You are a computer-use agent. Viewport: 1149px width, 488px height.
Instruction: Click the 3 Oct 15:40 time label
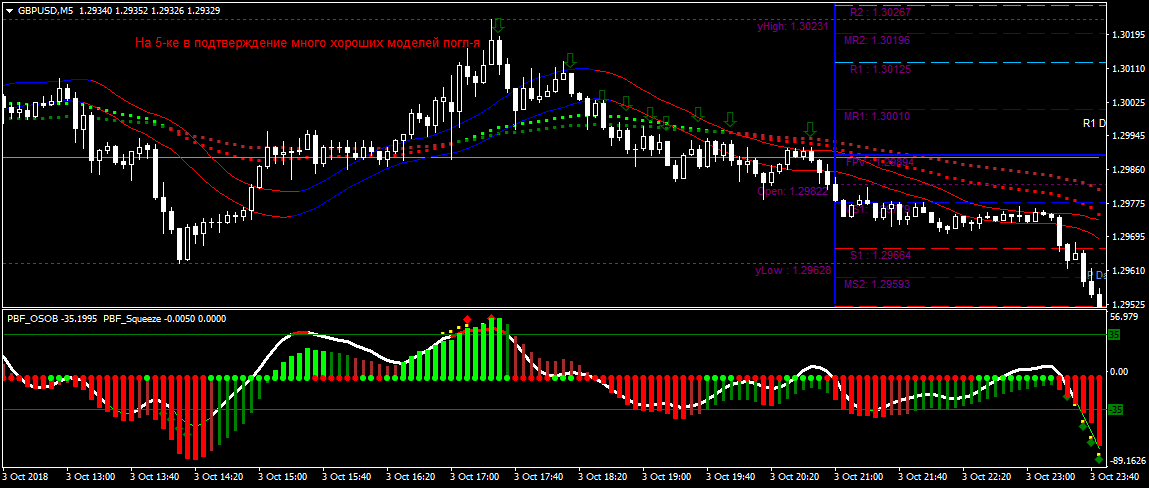click(348, 476)
